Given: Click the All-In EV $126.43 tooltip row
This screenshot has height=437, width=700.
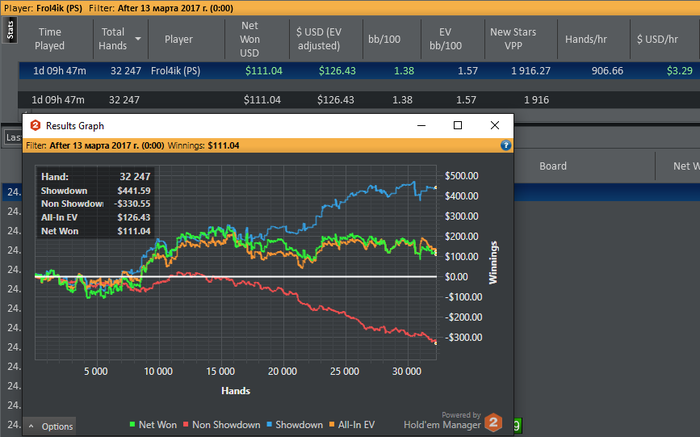Looking at the screenshot, I should 96,217.
